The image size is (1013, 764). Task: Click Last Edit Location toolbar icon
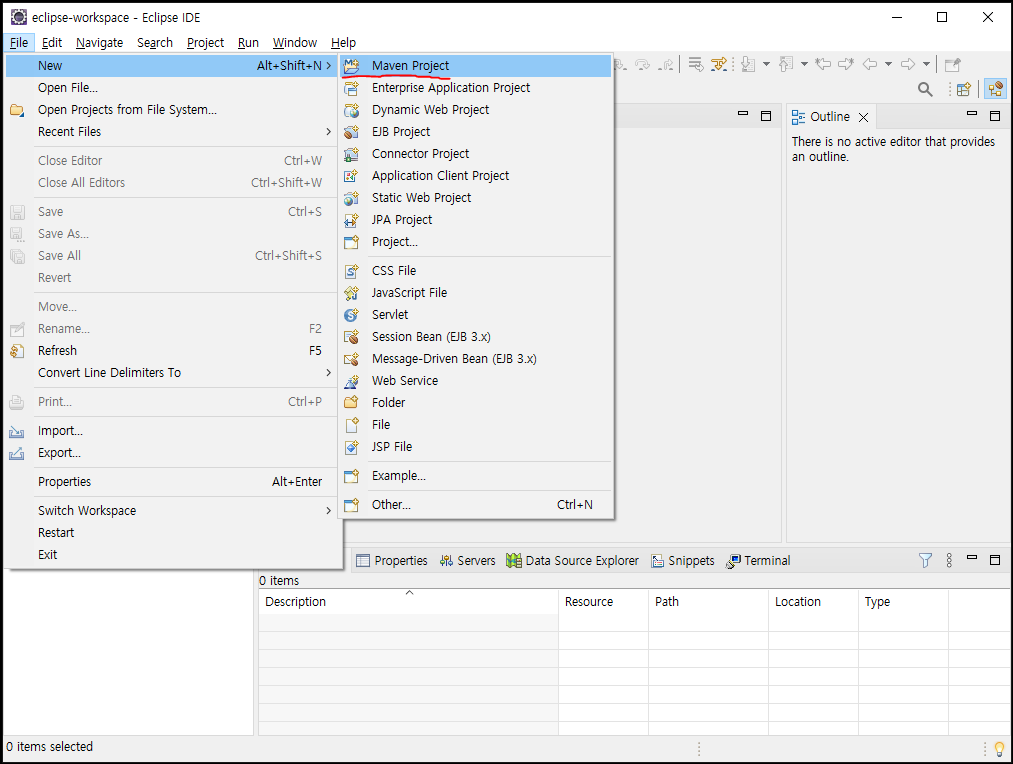click(822, 63)
